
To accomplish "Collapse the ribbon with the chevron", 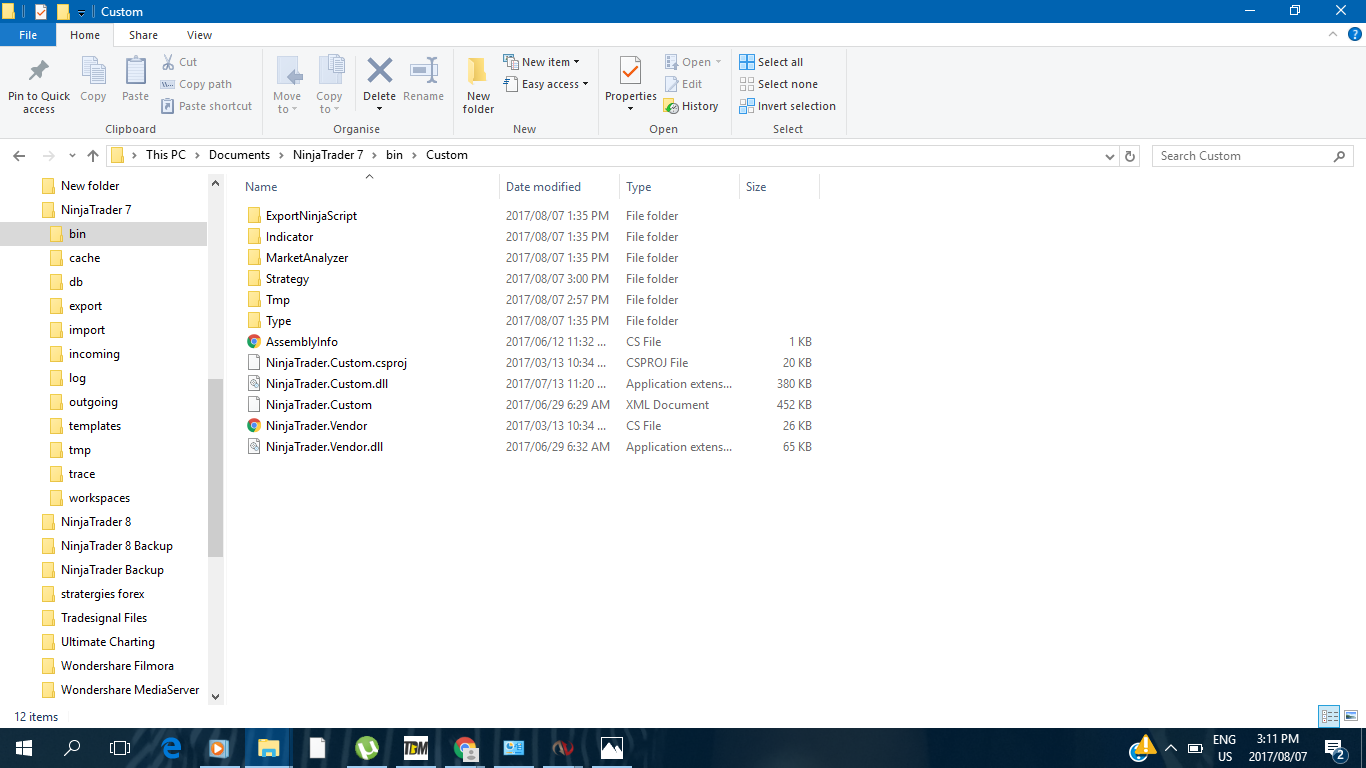I will point(1333,35).
